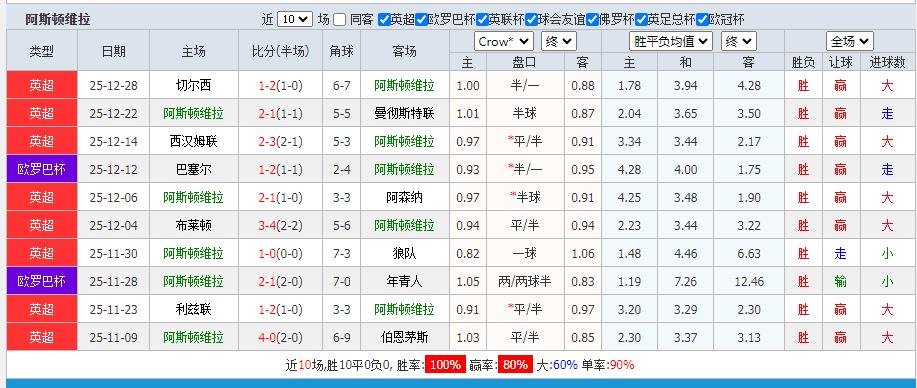917x388 pixels.
Task: Open 伯恩茅斯 team link
Action: click(x=405, y=337)
